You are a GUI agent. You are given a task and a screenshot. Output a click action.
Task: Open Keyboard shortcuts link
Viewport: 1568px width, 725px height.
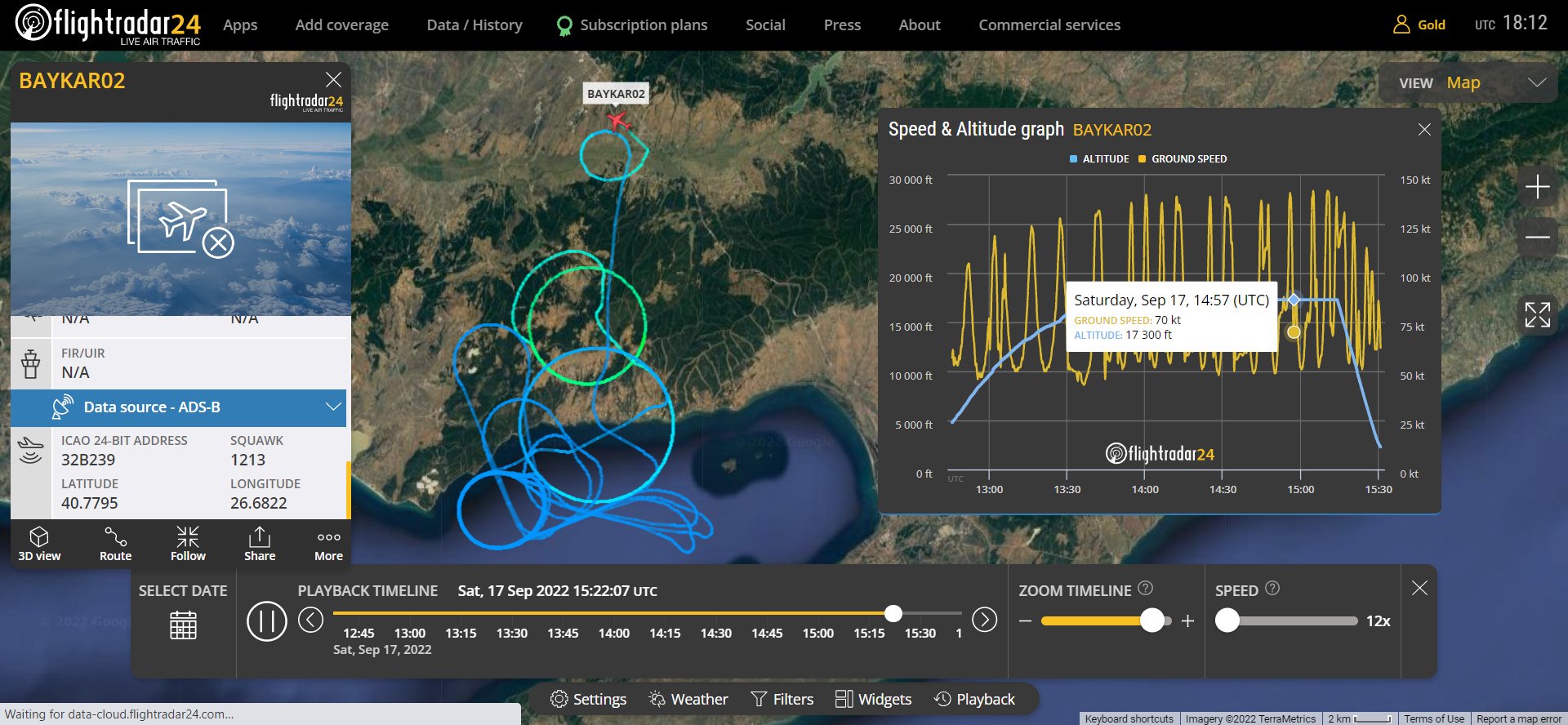click(x=1129, y=718)
